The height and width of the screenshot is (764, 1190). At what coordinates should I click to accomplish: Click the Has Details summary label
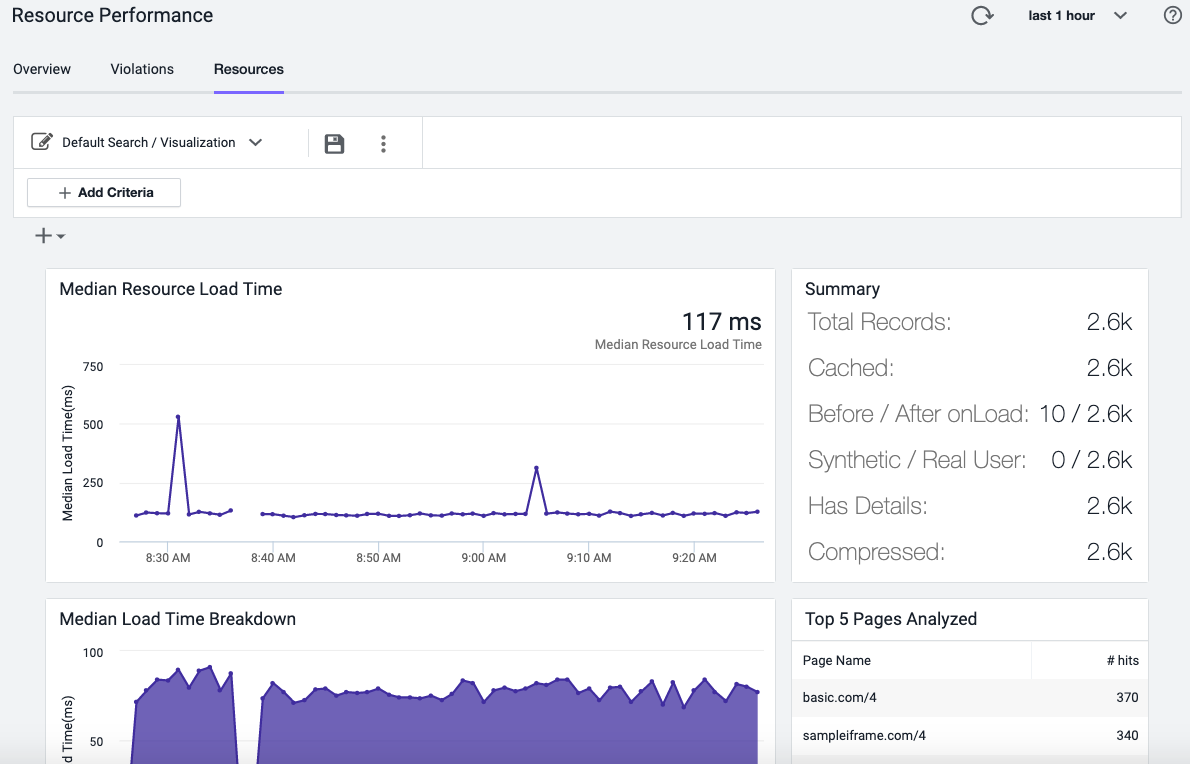point(867,505)
